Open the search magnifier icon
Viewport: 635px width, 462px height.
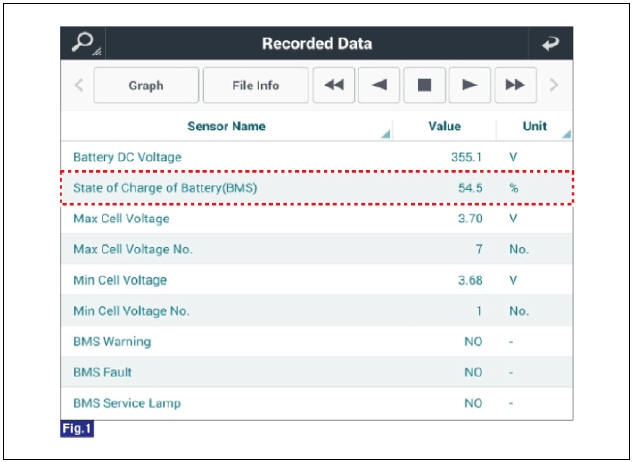(x=83, y=43)
